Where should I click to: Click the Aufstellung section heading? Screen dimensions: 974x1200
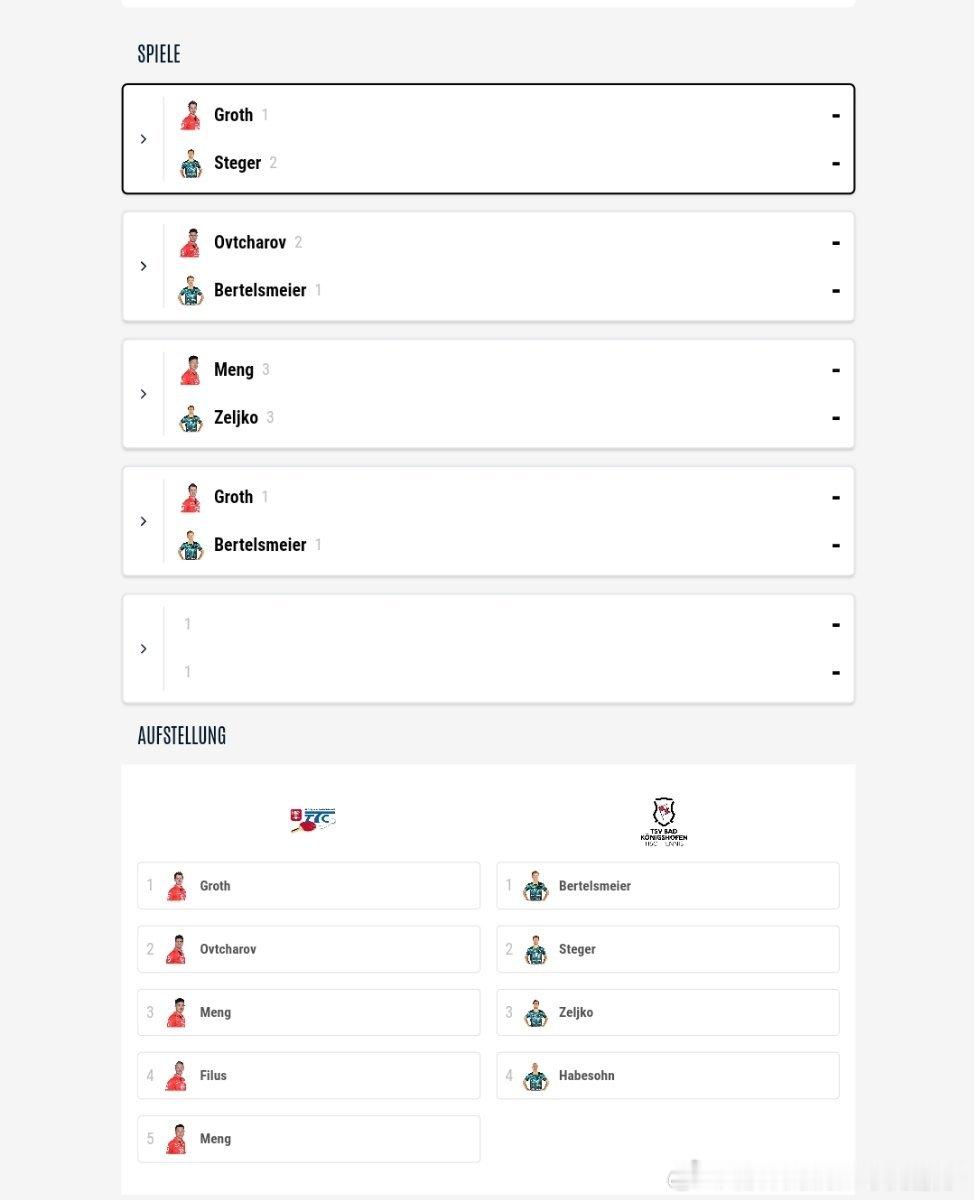pos(182,736)
